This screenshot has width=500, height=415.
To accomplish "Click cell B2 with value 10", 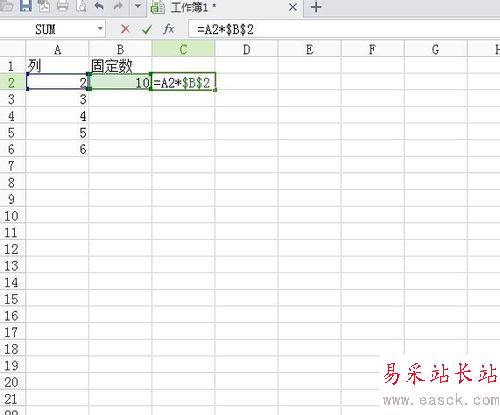I will click(x=120, y=82).
